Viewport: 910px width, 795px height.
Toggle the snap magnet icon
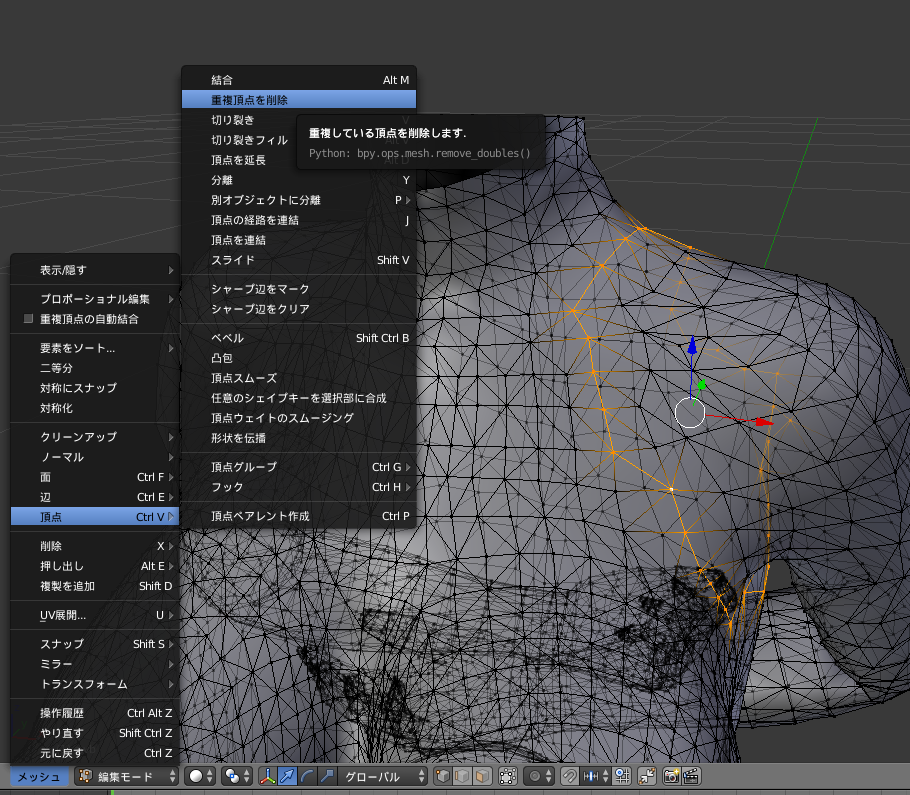tap(570, 776)
